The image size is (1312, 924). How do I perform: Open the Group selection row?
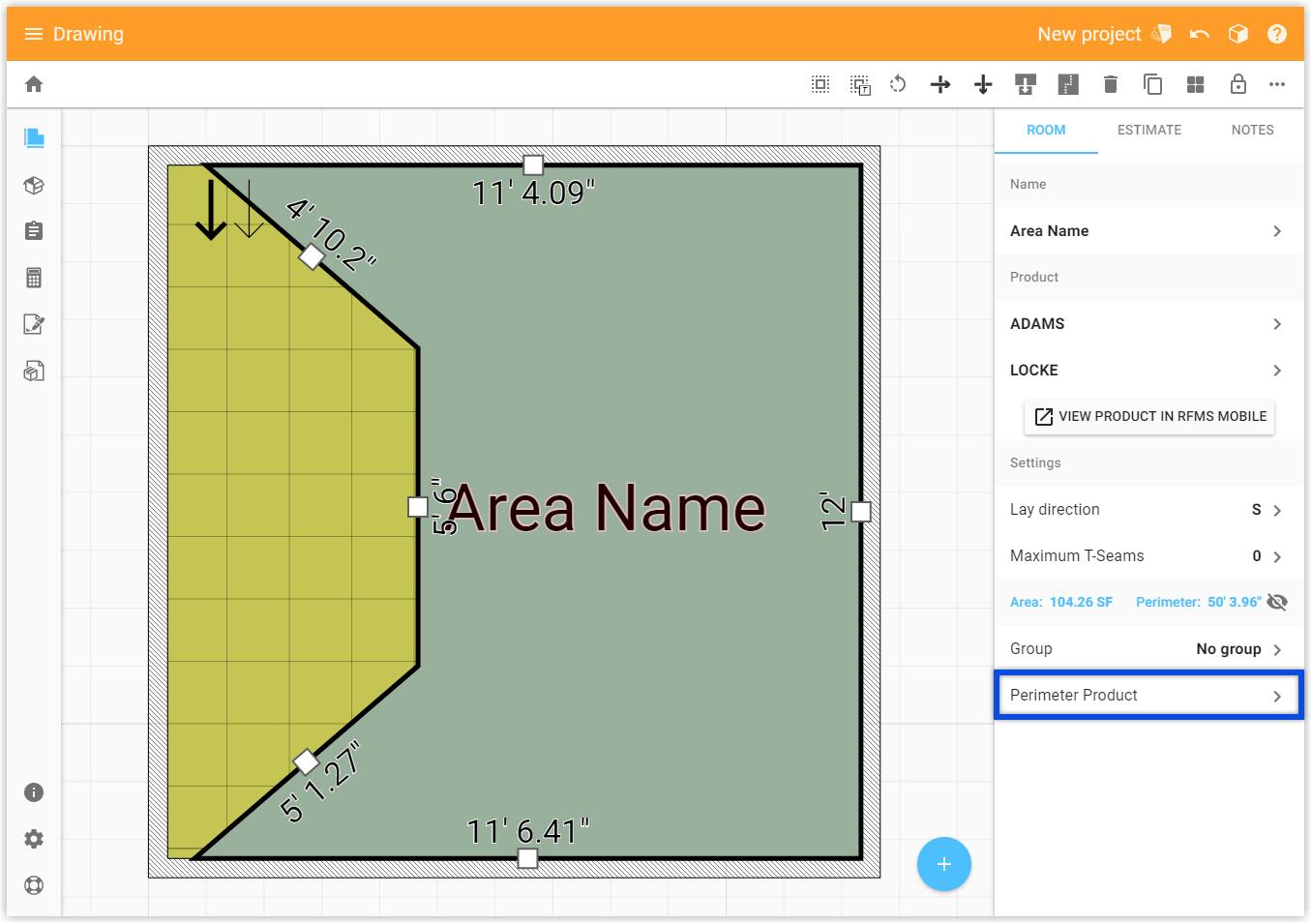click(1149, 649)
